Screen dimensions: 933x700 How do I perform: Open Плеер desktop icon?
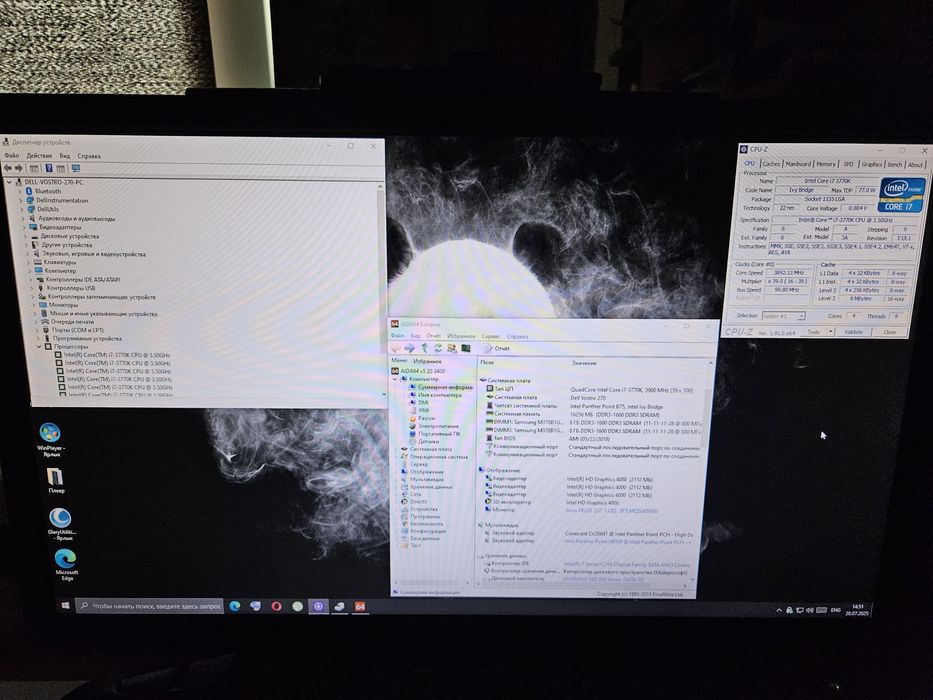[x=55, y=480]
